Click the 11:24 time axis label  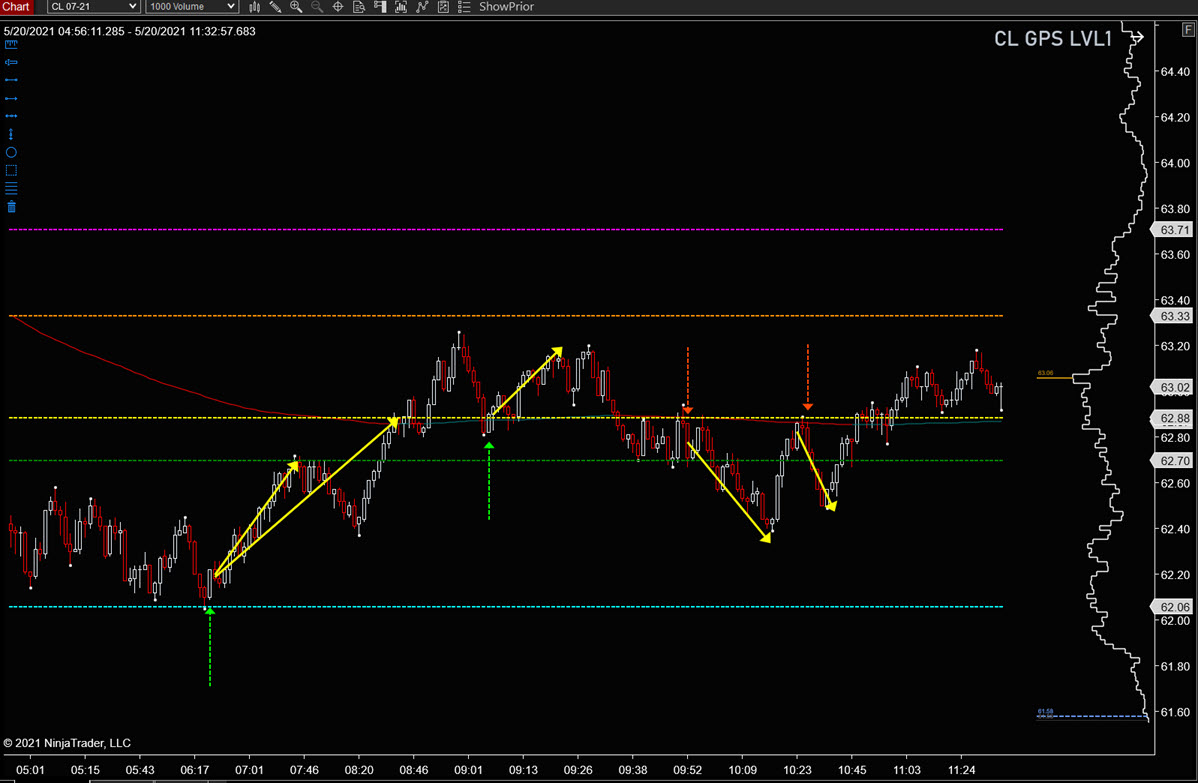[x=961, y=770]
